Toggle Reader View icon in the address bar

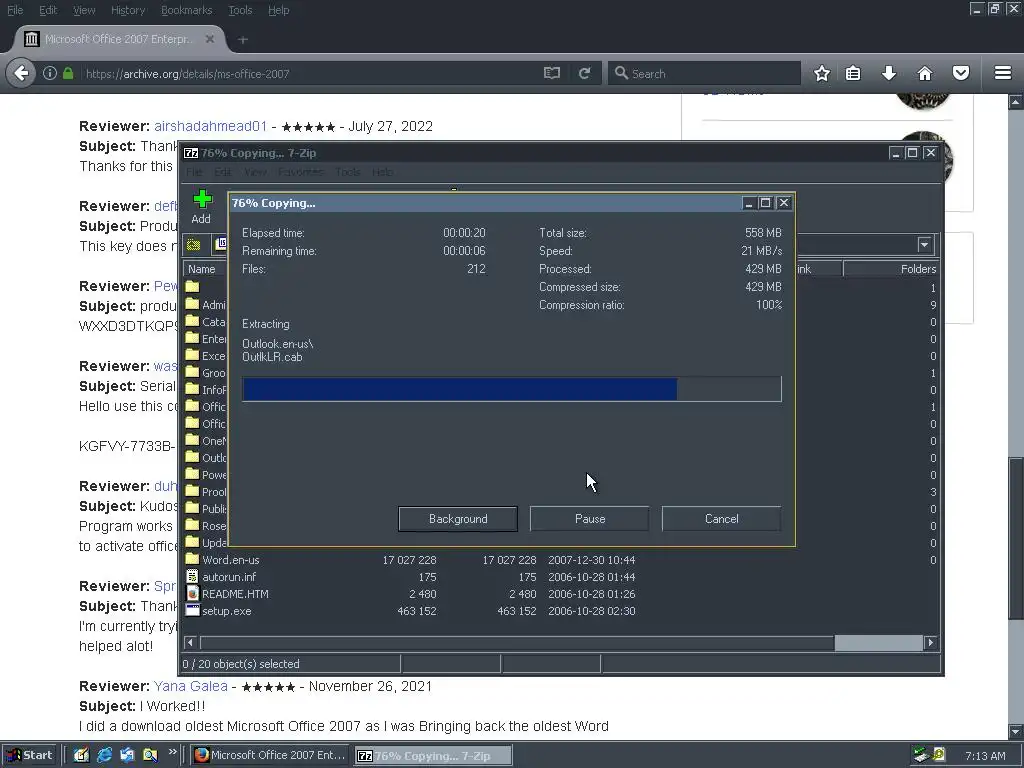[x=552, y=73]
